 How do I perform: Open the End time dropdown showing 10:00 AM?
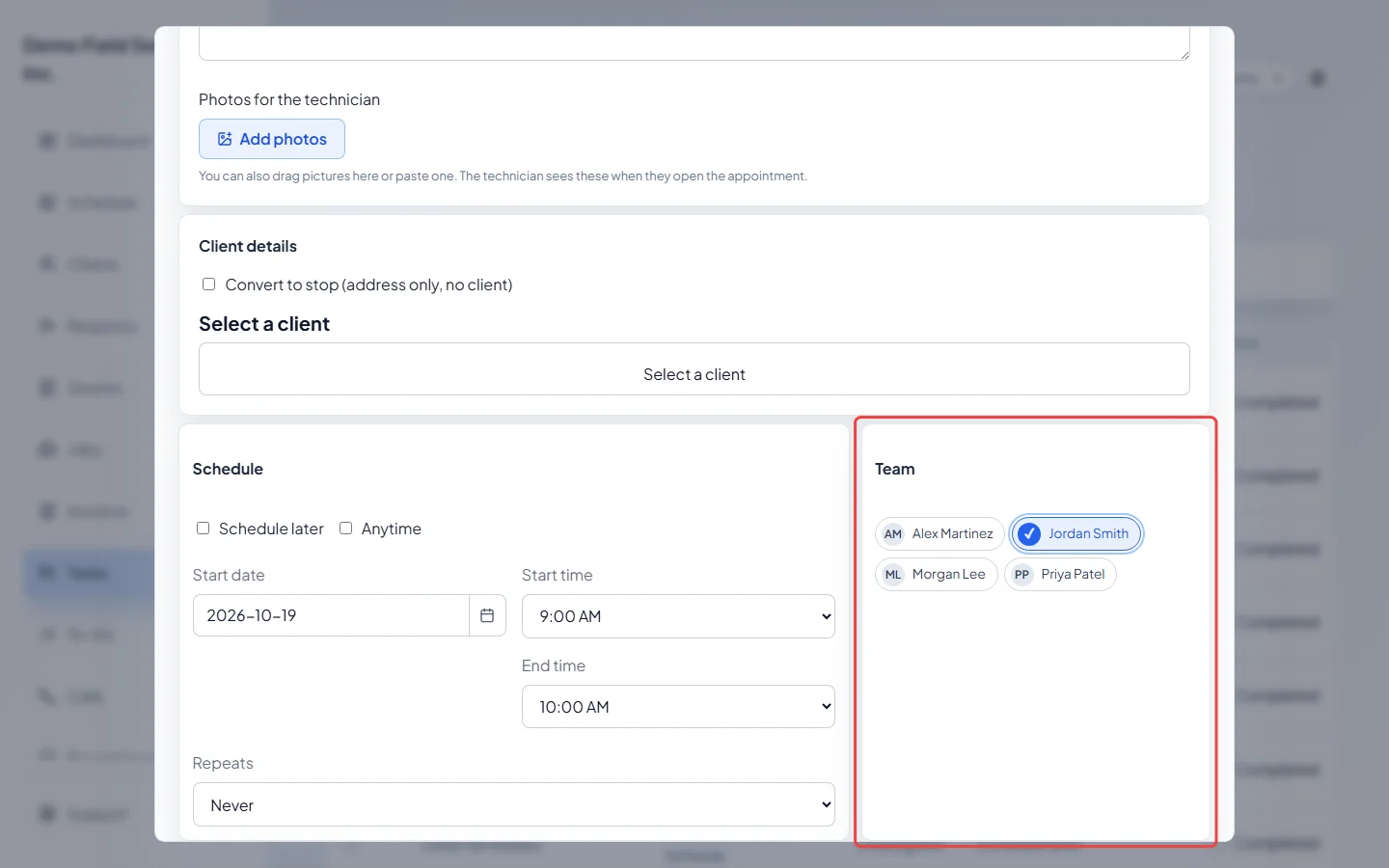coord(678,707)
